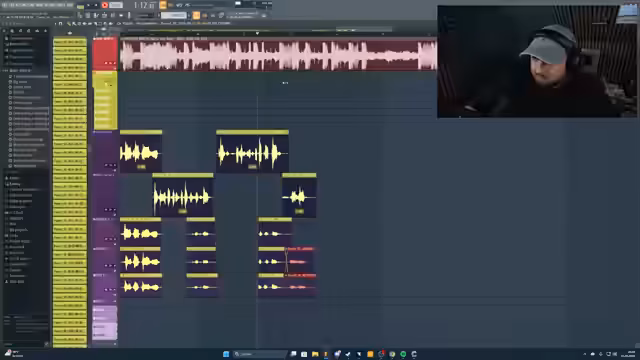Open Spotify from the Windows taskbar
Image resolution: width=640 pixels, height=360 pixels.
click(x=403, y=354)
